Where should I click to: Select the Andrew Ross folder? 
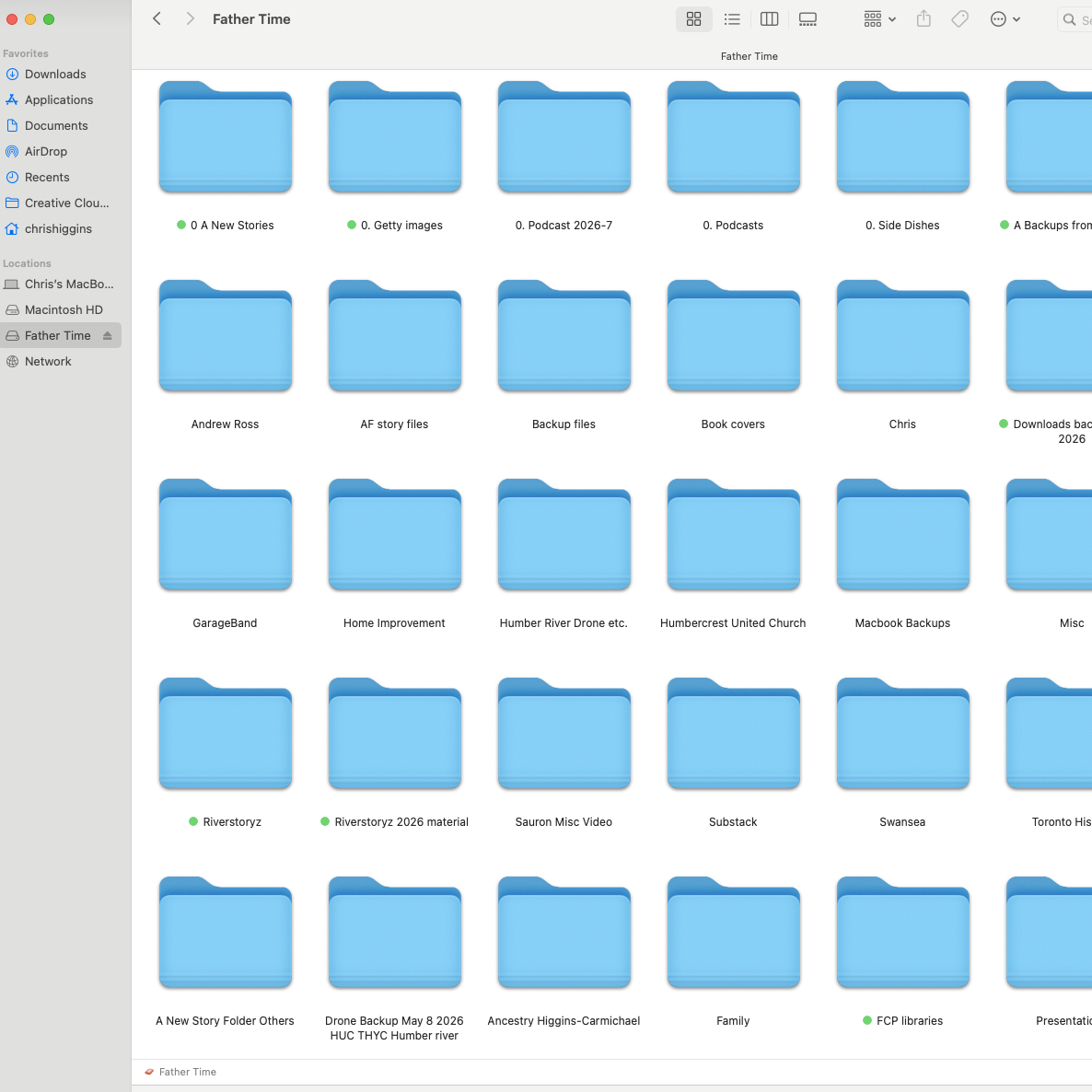coord(225,336)
